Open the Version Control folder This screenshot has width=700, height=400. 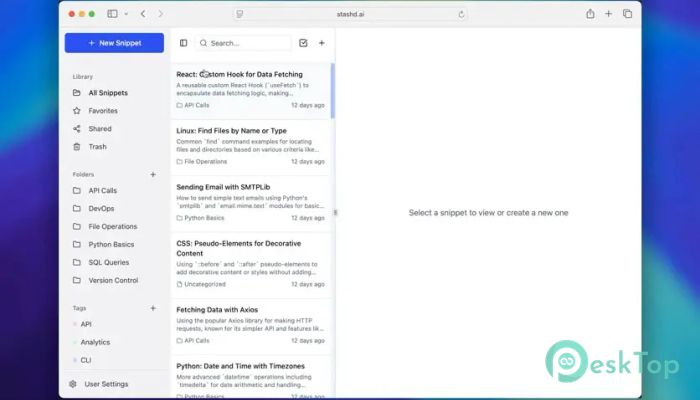point(114,280)
